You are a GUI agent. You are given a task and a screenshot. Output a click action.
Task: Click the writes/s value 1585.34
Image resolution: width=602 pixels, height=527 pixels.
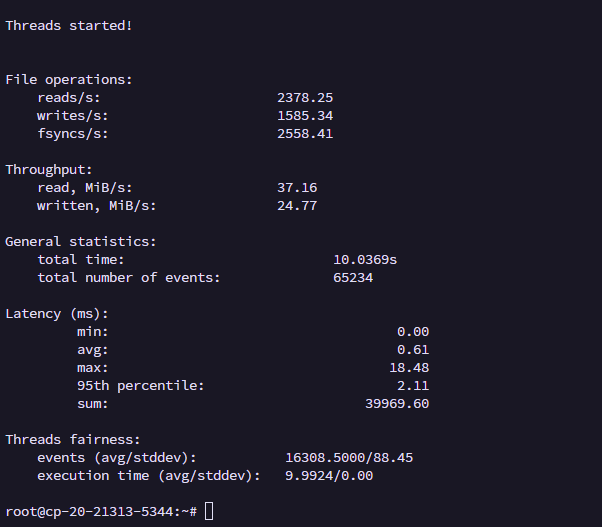(x=305, y=116)
